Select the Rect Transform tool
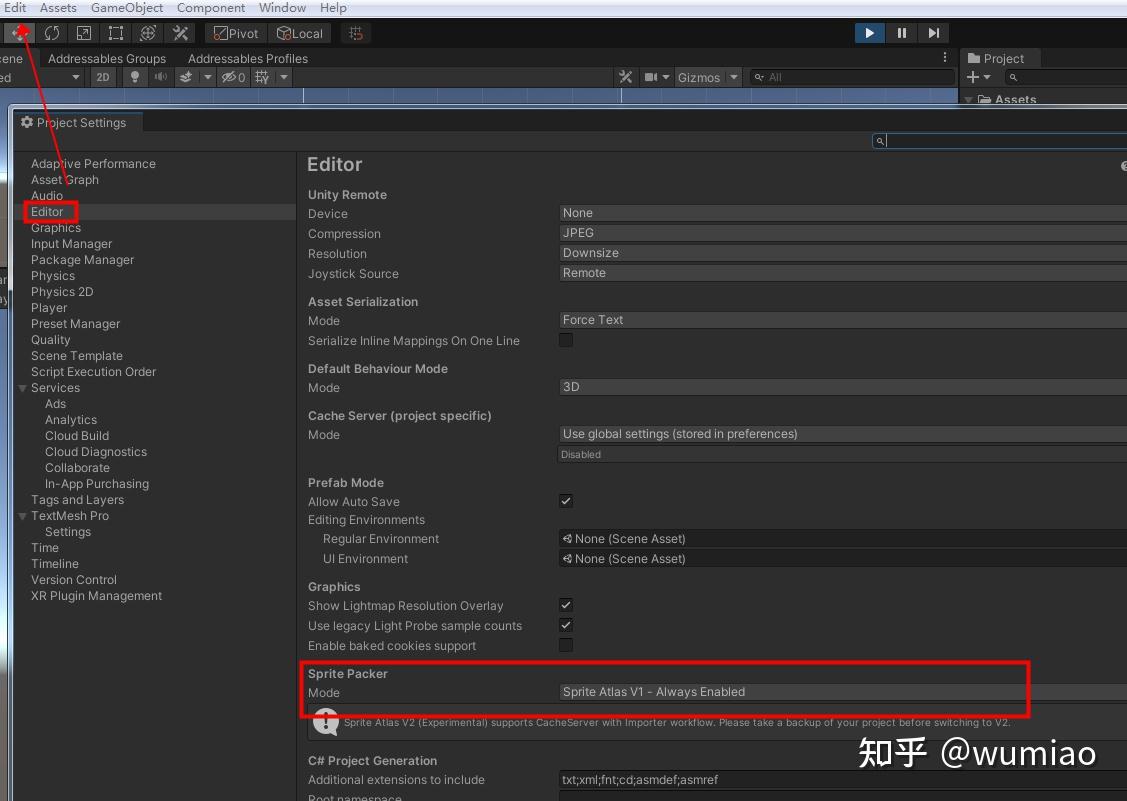The height and width of the screenshot is (801, 1127). click(x=115, y=32)
